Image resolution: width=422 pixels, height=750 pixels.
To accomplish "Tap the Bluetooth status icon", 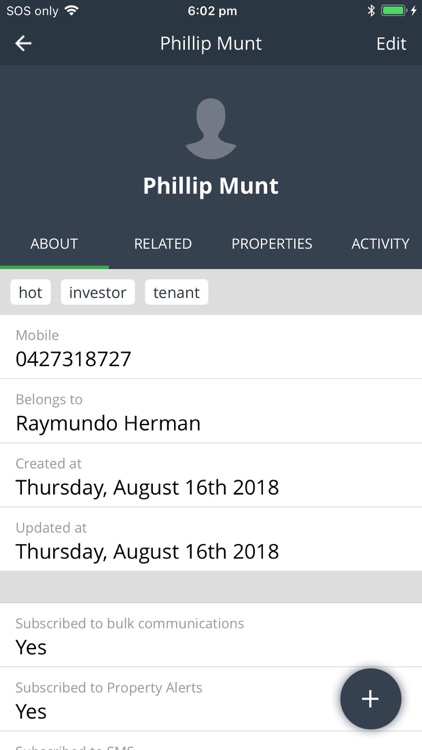I will point(371,11).
